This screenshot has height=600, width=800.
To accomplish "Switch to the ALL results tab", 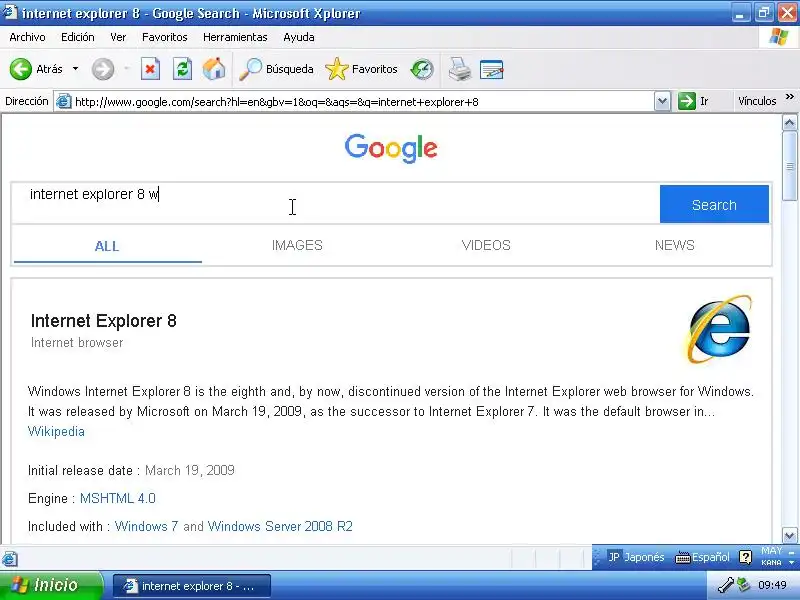I will tap(107, 246).
